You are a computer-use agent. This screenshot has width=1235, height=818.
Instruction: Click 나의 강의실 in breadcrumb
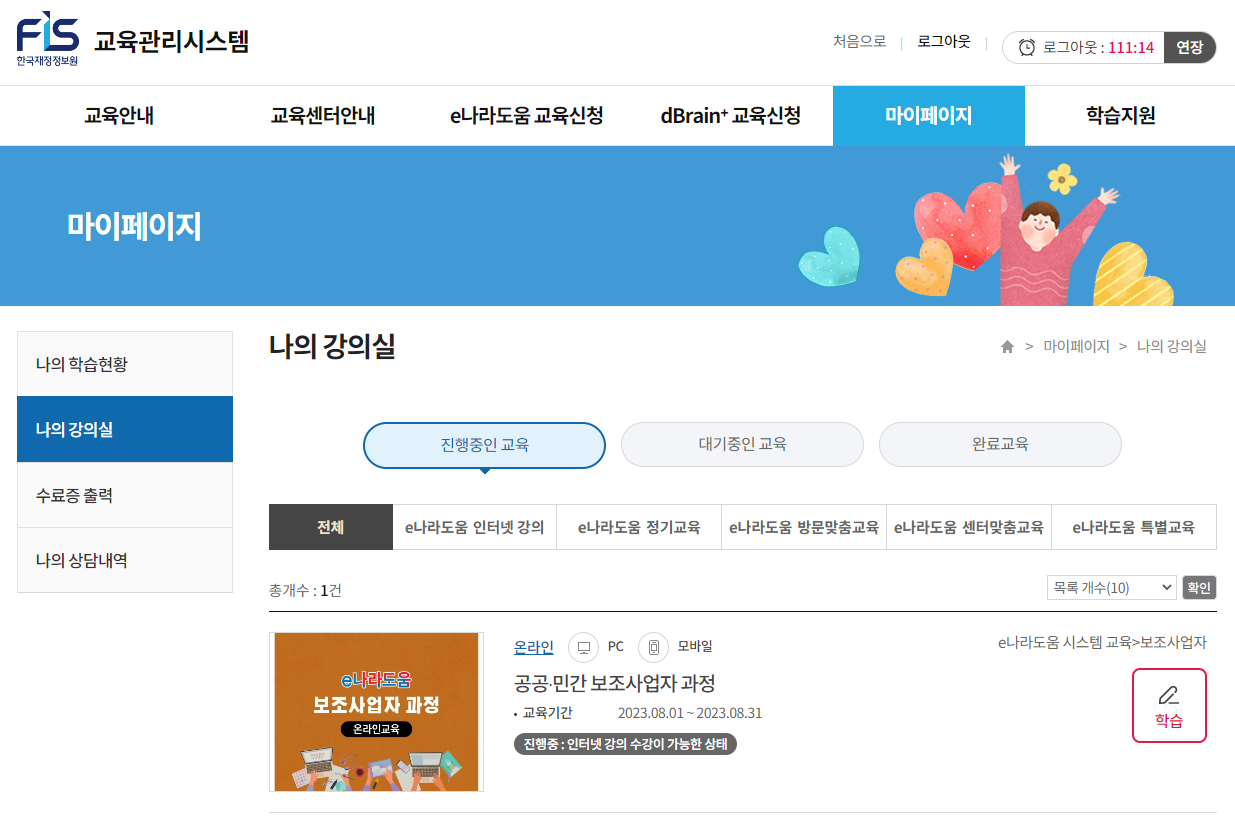pos(1172,346)
